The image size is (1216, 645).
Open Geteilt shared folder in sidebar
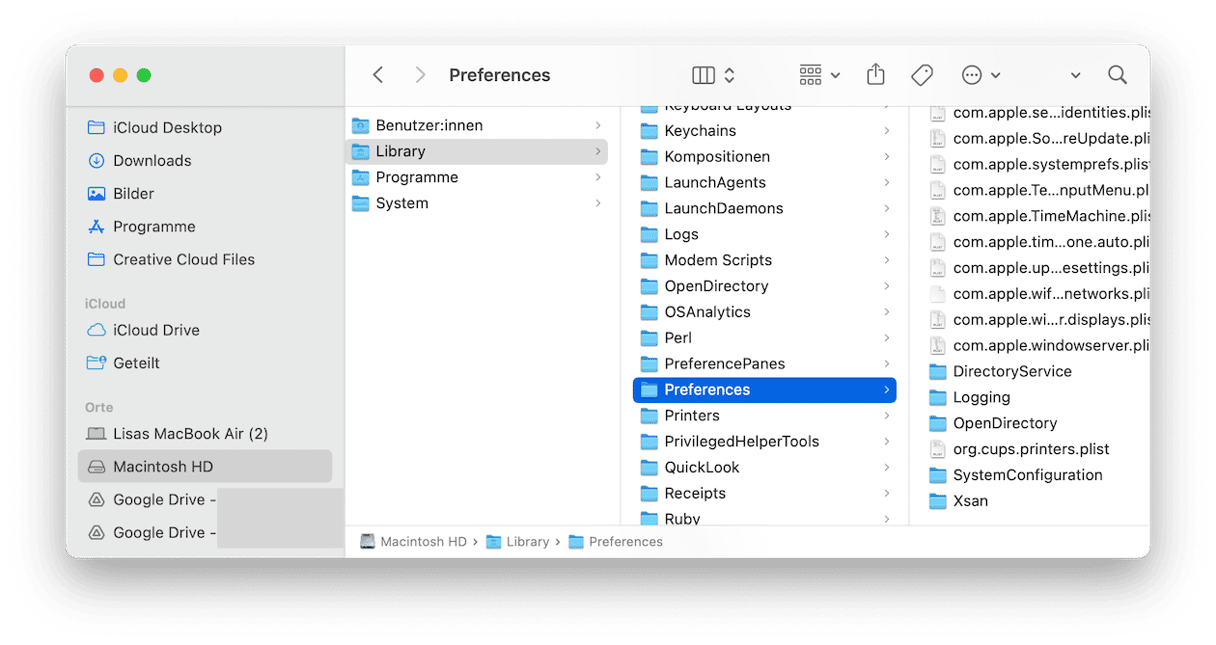coord(205,363)
